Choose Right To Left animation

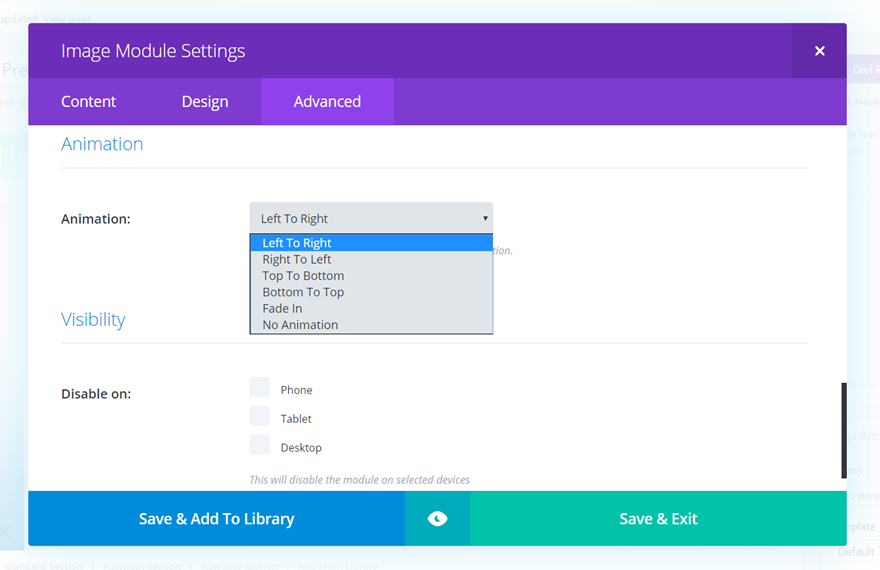pyautogui.click(x=297, y=259)
